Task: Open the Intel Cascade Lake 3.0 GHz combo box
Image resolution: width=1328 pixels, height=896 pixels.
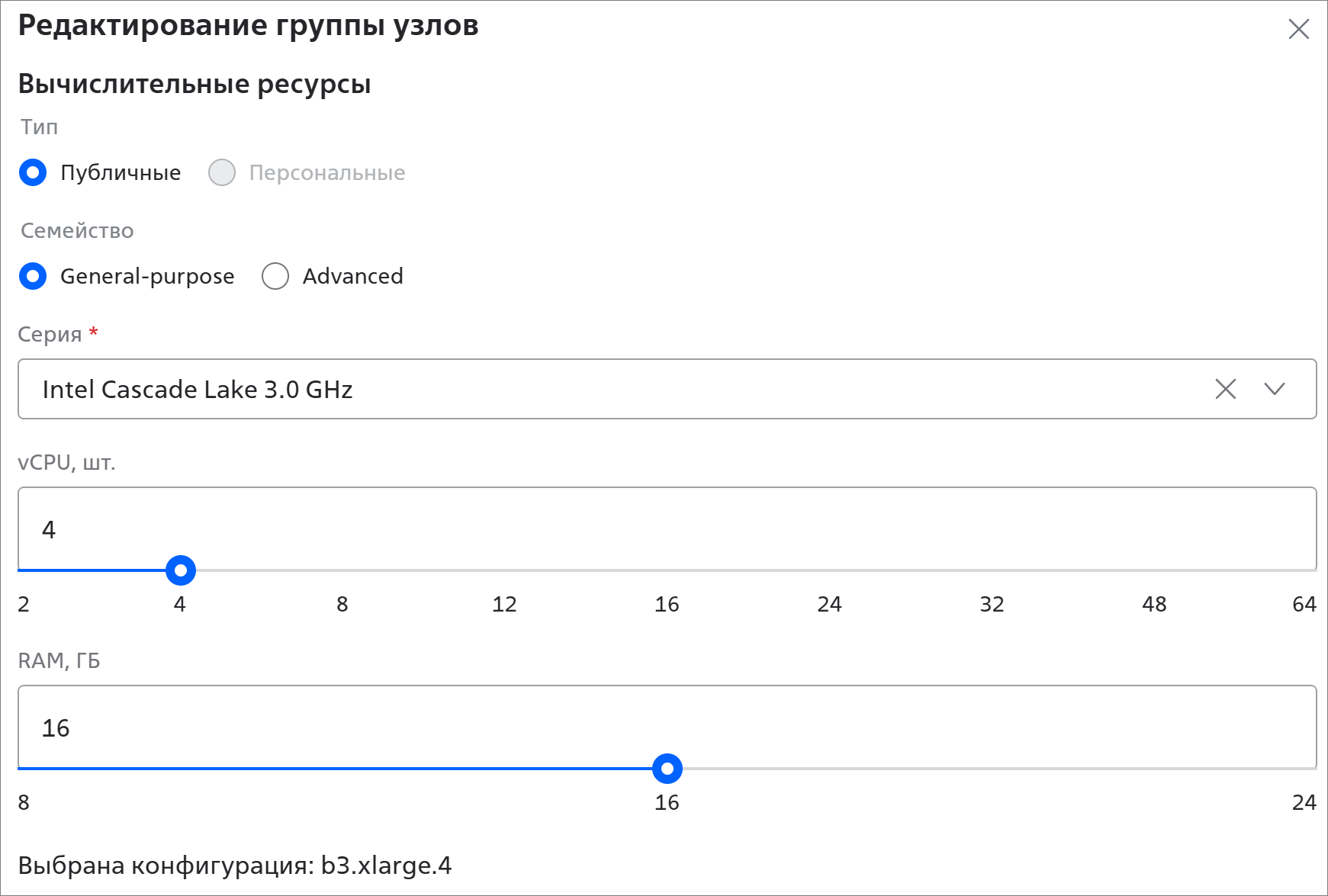Action: coord(610,389)
